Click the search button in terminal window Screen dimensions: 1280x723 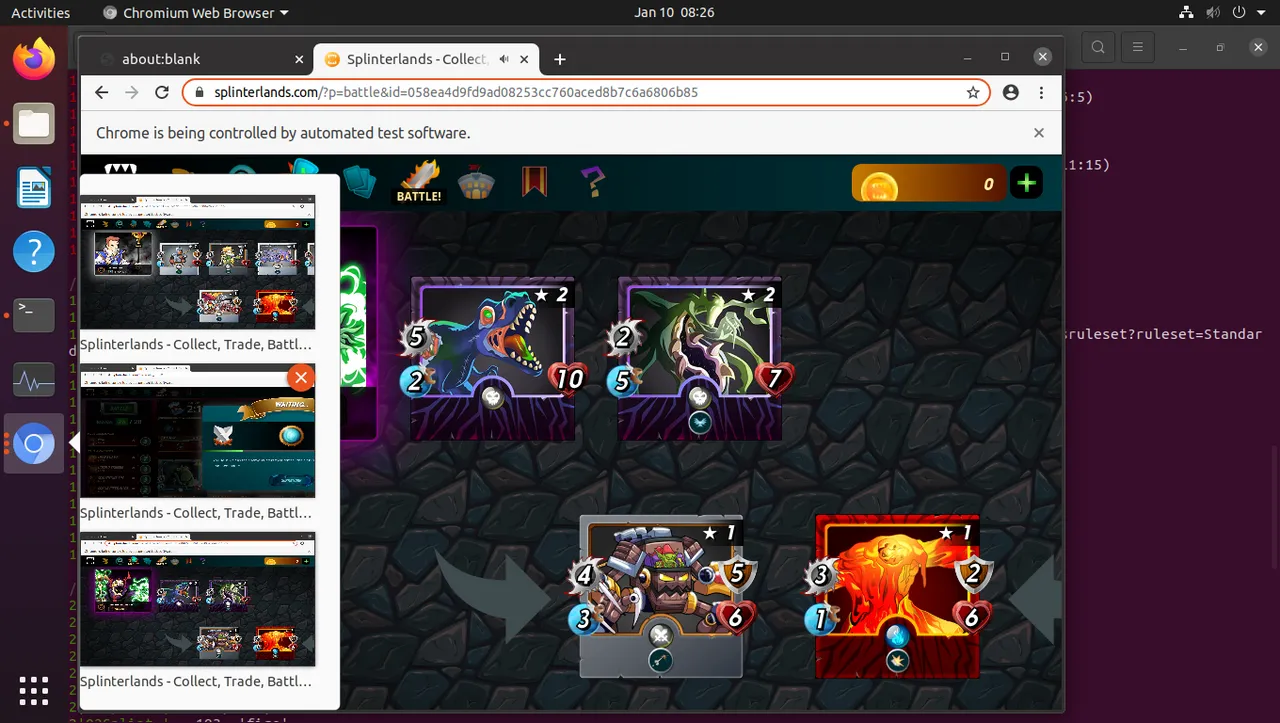1098,47
